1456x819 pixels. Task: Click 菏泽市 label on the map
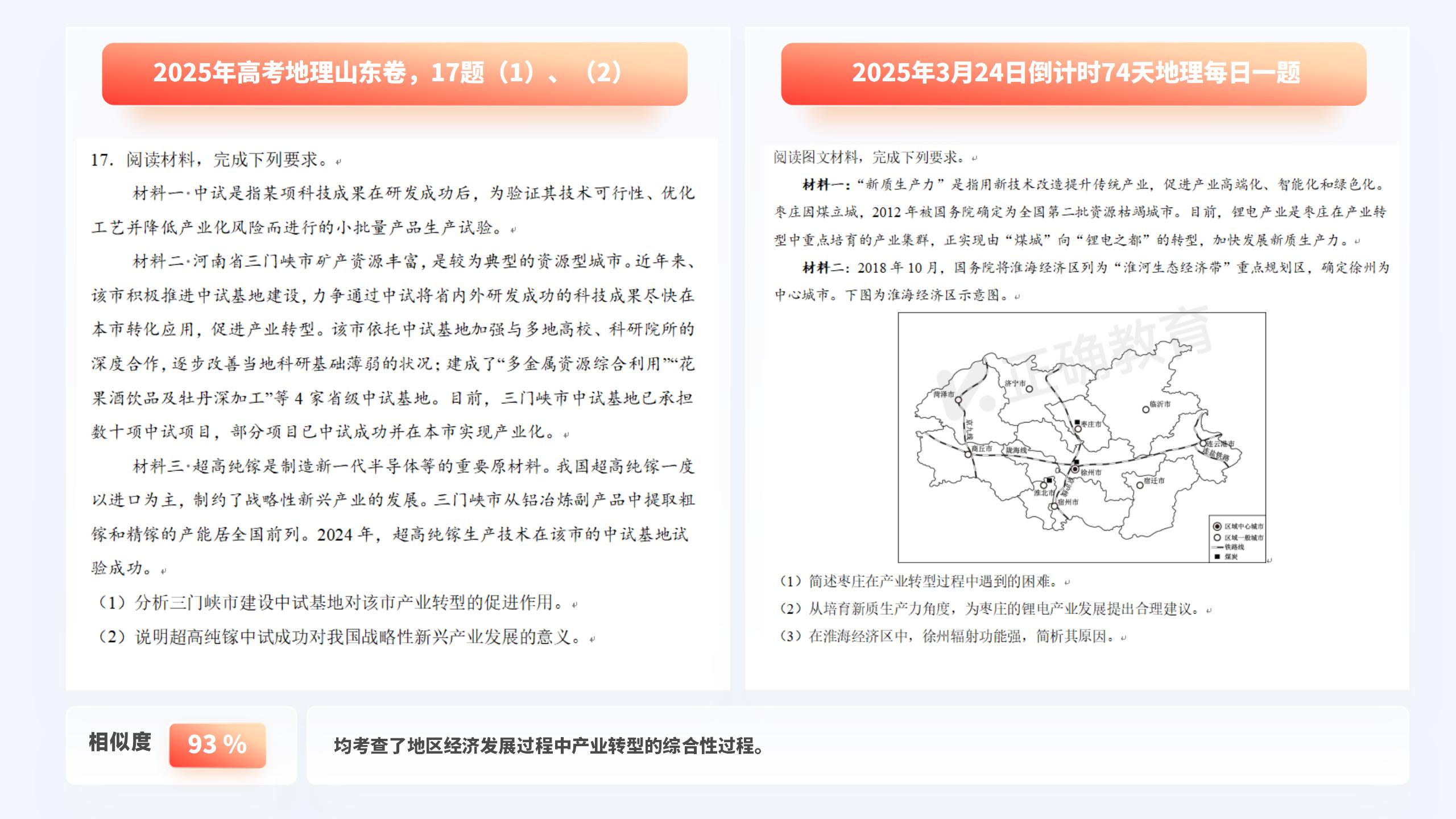point(944,394)
